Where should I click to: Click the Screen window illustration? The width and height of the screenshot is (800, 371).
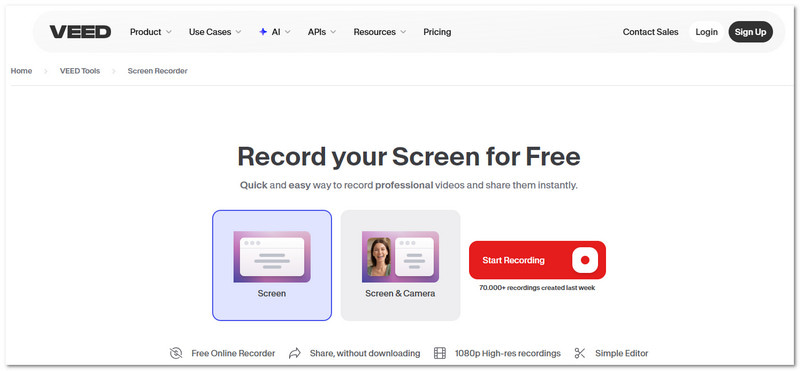[x=272, y=257]
